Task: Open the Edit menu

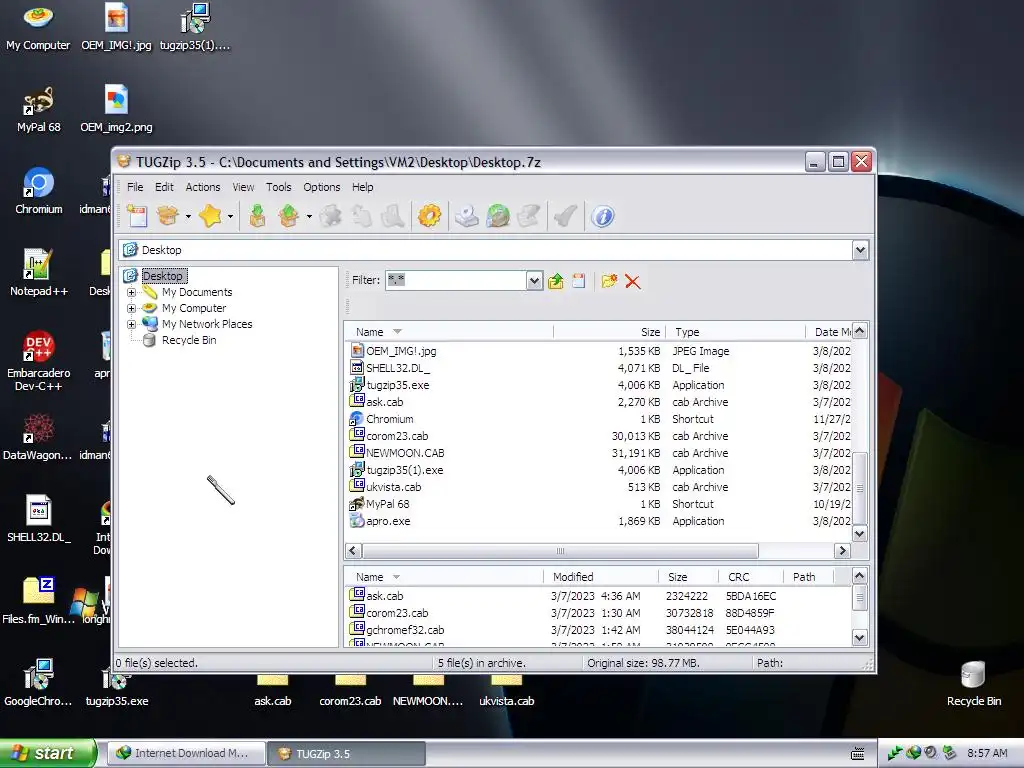Action: point(164,187)
